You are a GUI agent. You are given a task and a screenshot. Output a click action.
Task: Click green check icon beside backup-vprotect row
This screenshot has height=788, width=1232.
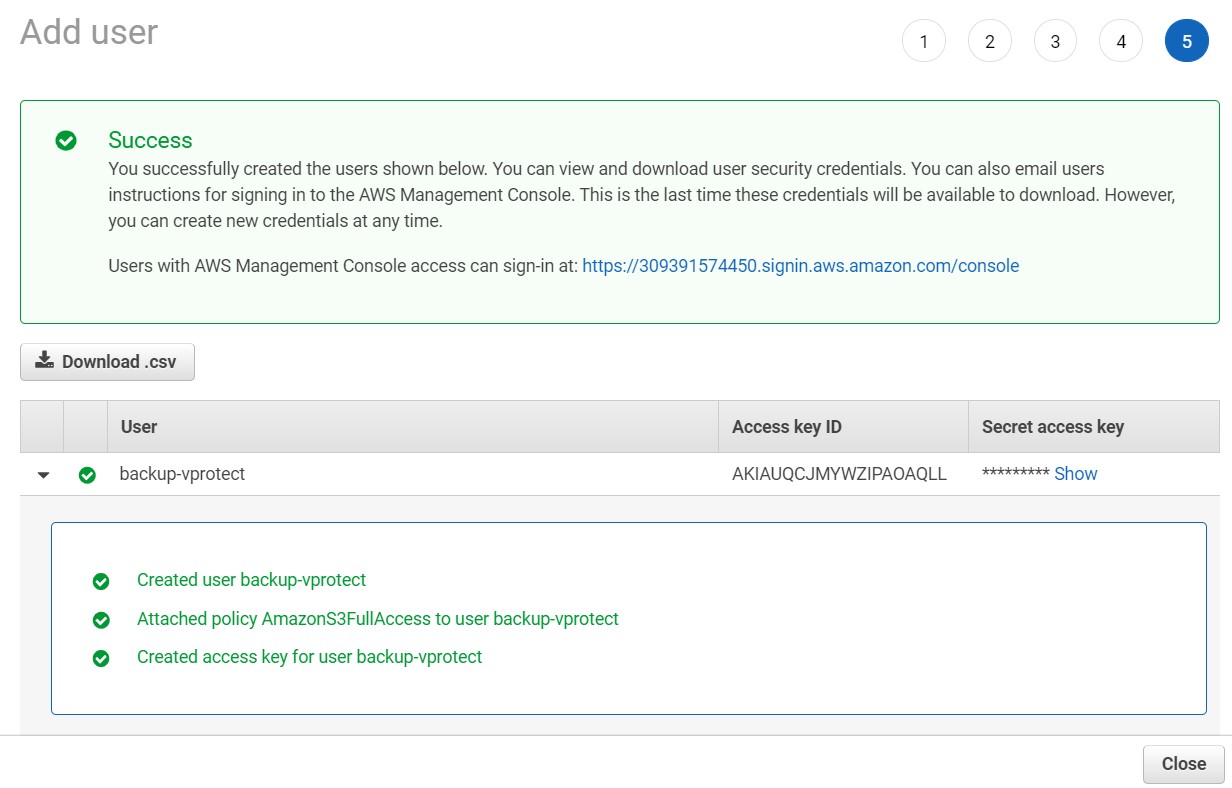(87, 475)
